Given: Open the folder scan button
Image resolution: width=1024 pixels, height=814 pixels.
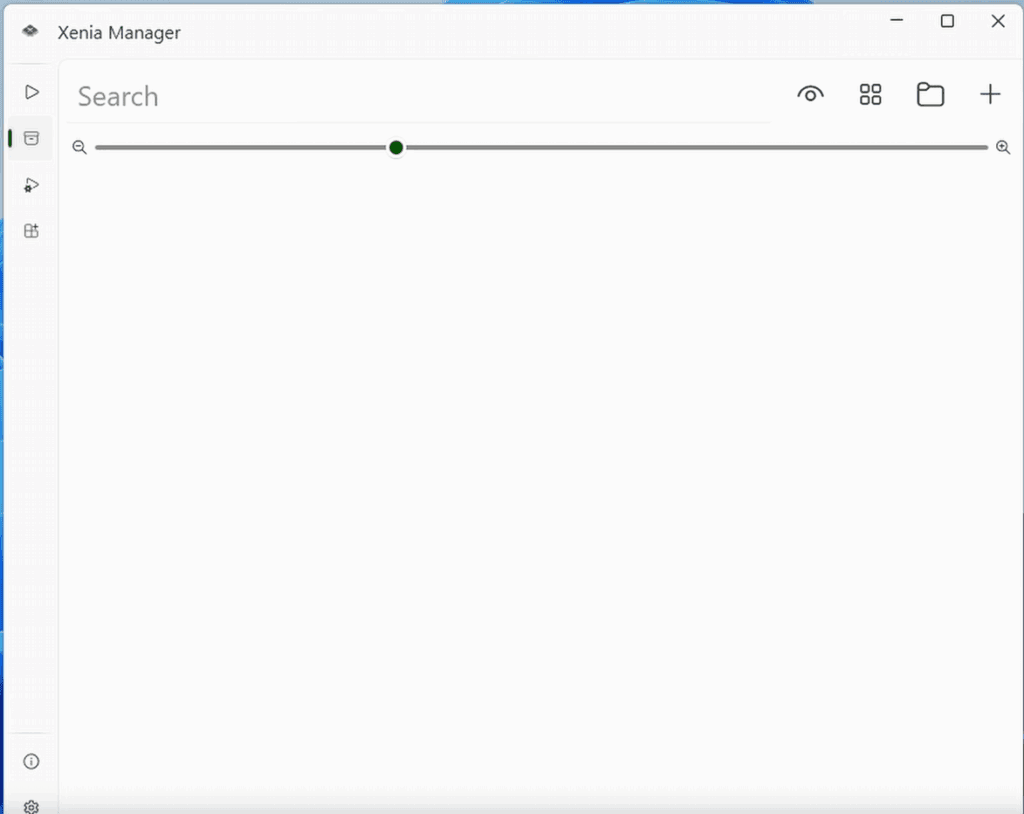Looking at the screenshot, I should pos(930,95).
